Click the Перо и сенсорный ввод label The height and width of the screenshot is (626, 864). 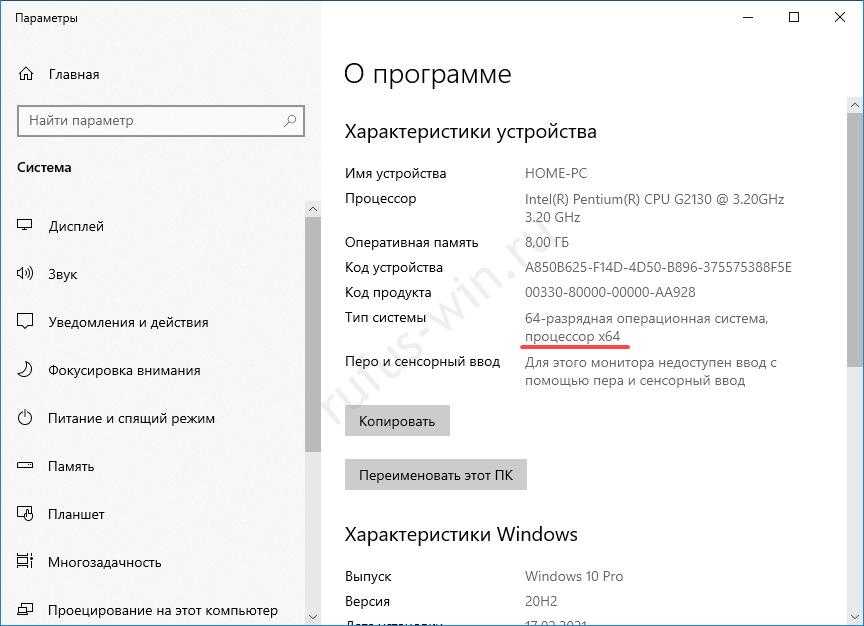click(x=423, y=361)
